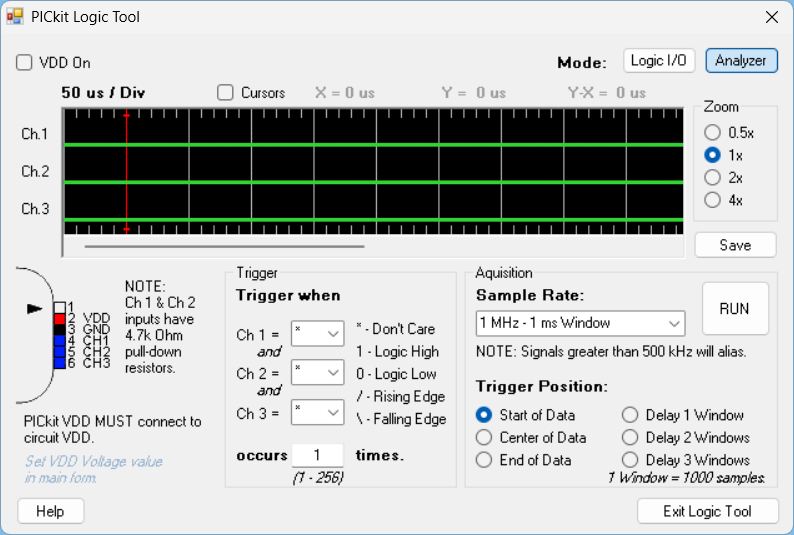Enable the VDD On checkbox

(x=24, y=62)
